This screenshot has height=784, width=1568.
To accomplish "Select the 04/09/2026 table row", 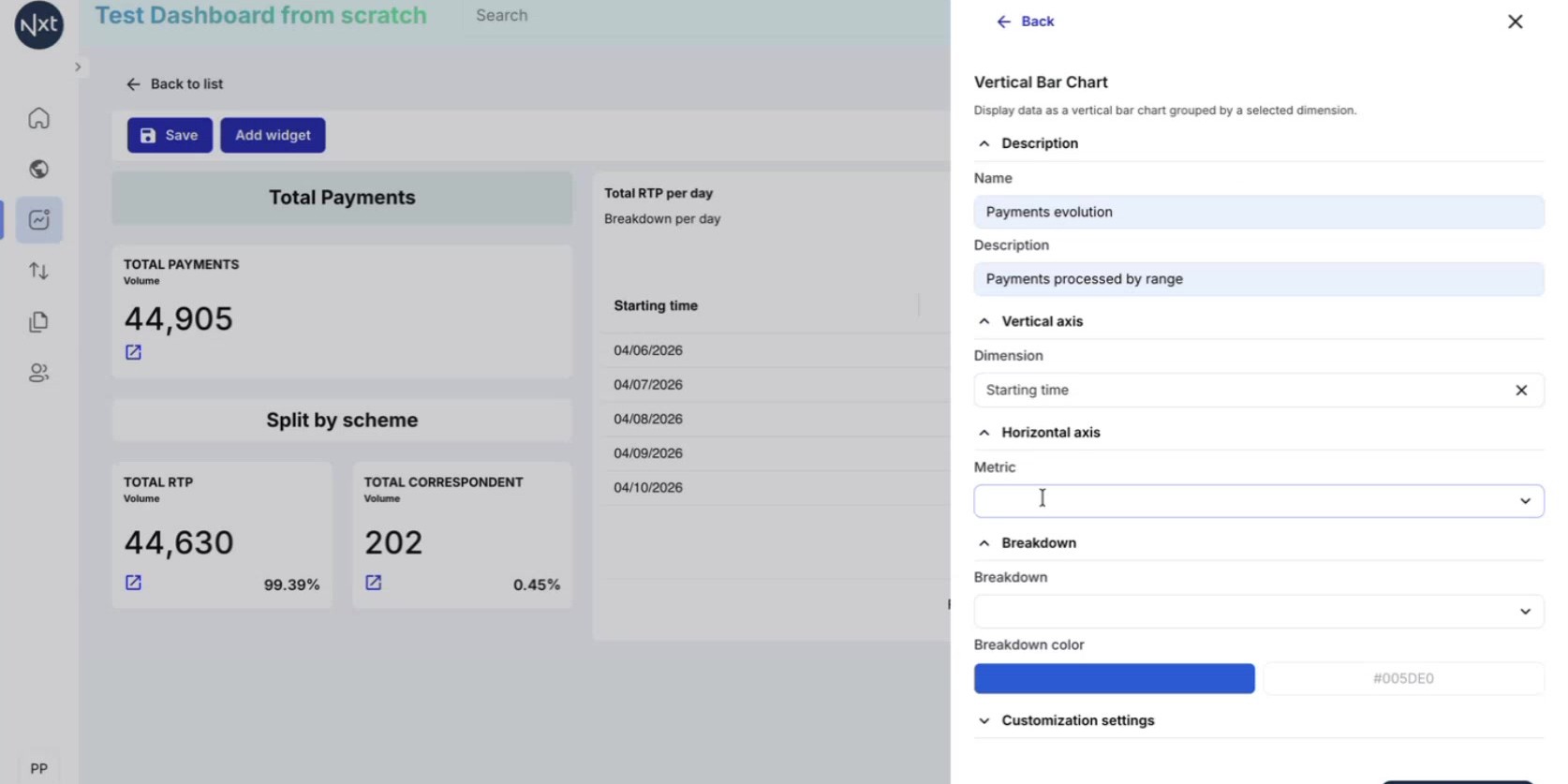I will point(776,453).
